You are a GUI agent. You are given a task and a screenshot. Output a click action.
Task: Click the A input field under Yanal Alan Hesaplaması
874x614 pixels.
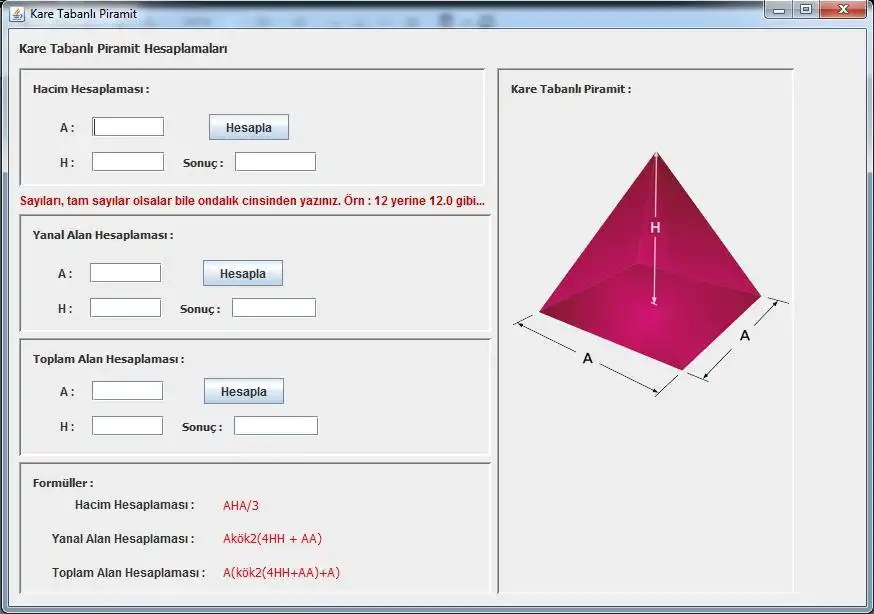125,272
